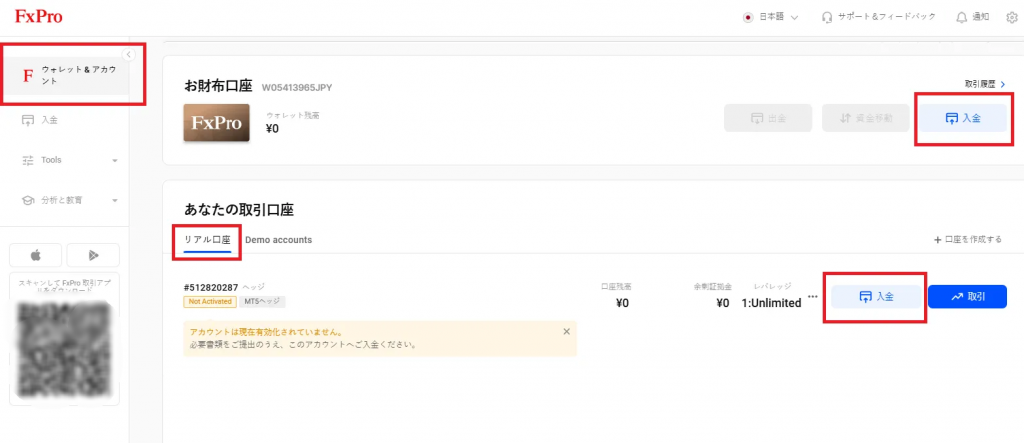Click the Japan flag icon in header

[x=748, y=18]
